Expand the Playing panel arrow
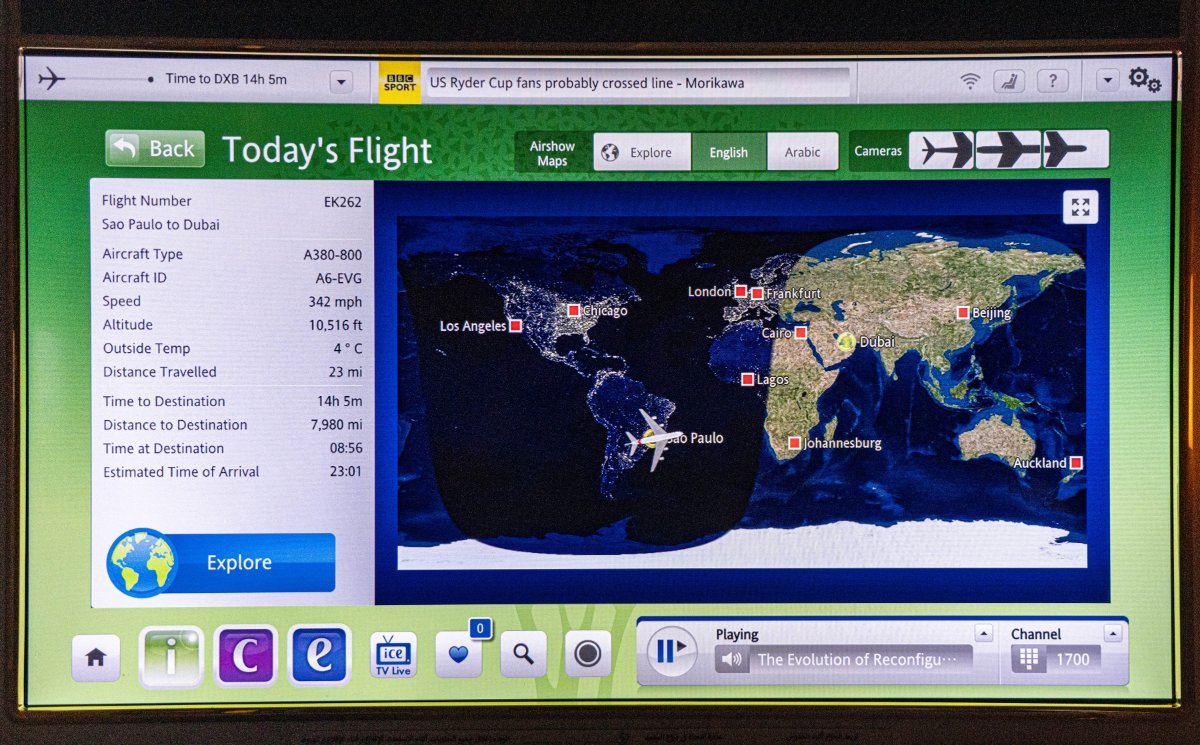 tap(984, 633)
